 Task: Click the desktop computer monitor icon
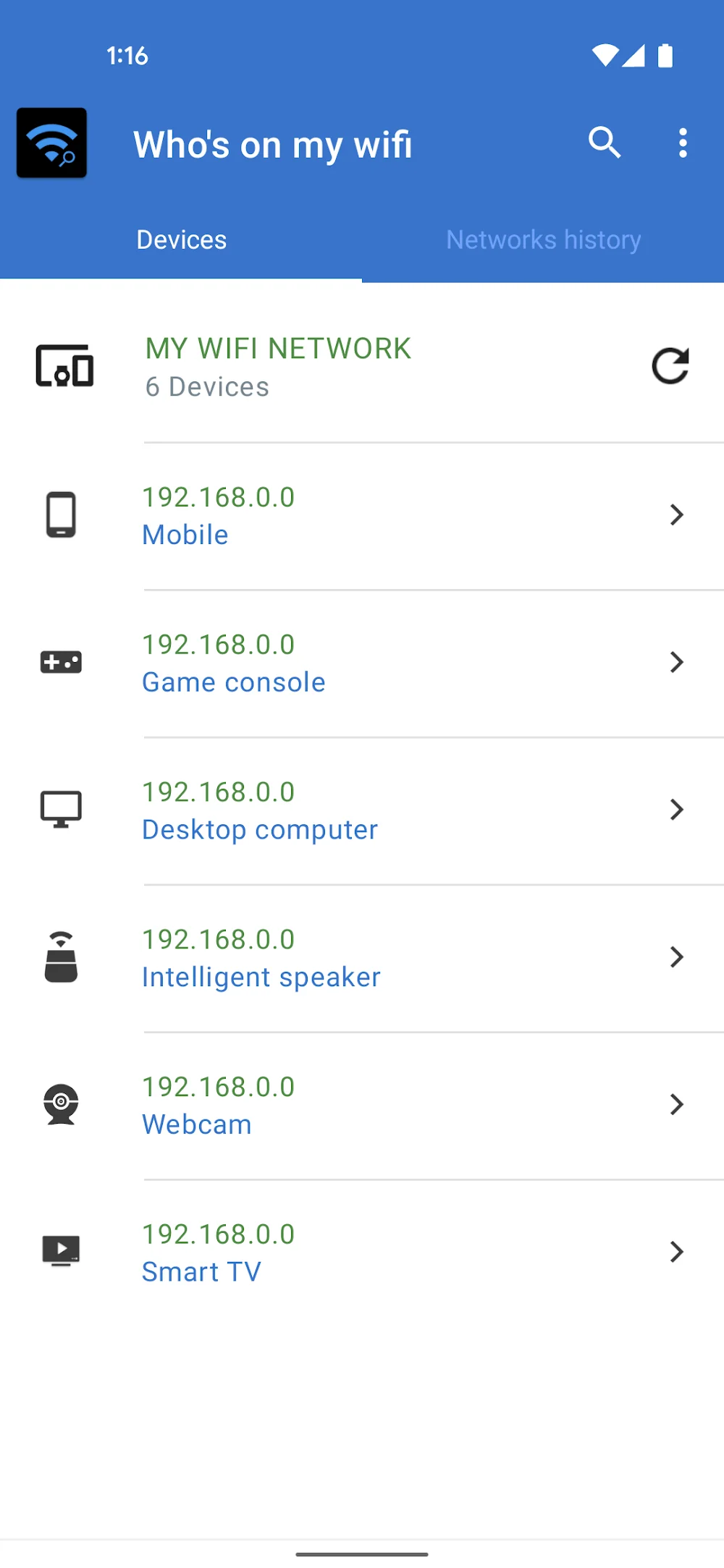tap(62, 810)
